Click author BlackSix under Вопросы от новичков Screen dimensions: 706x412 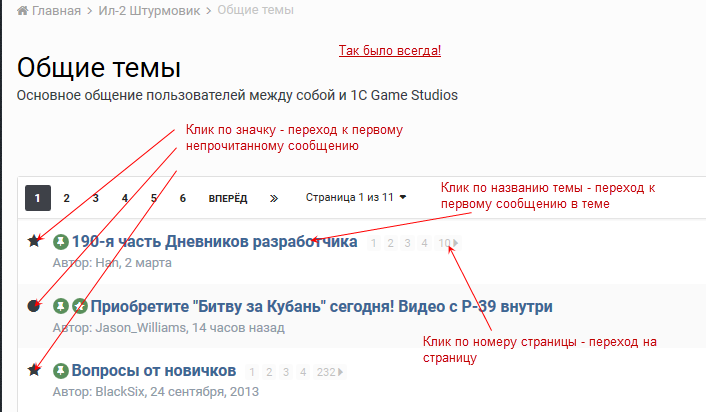click(x=120, y=392)
